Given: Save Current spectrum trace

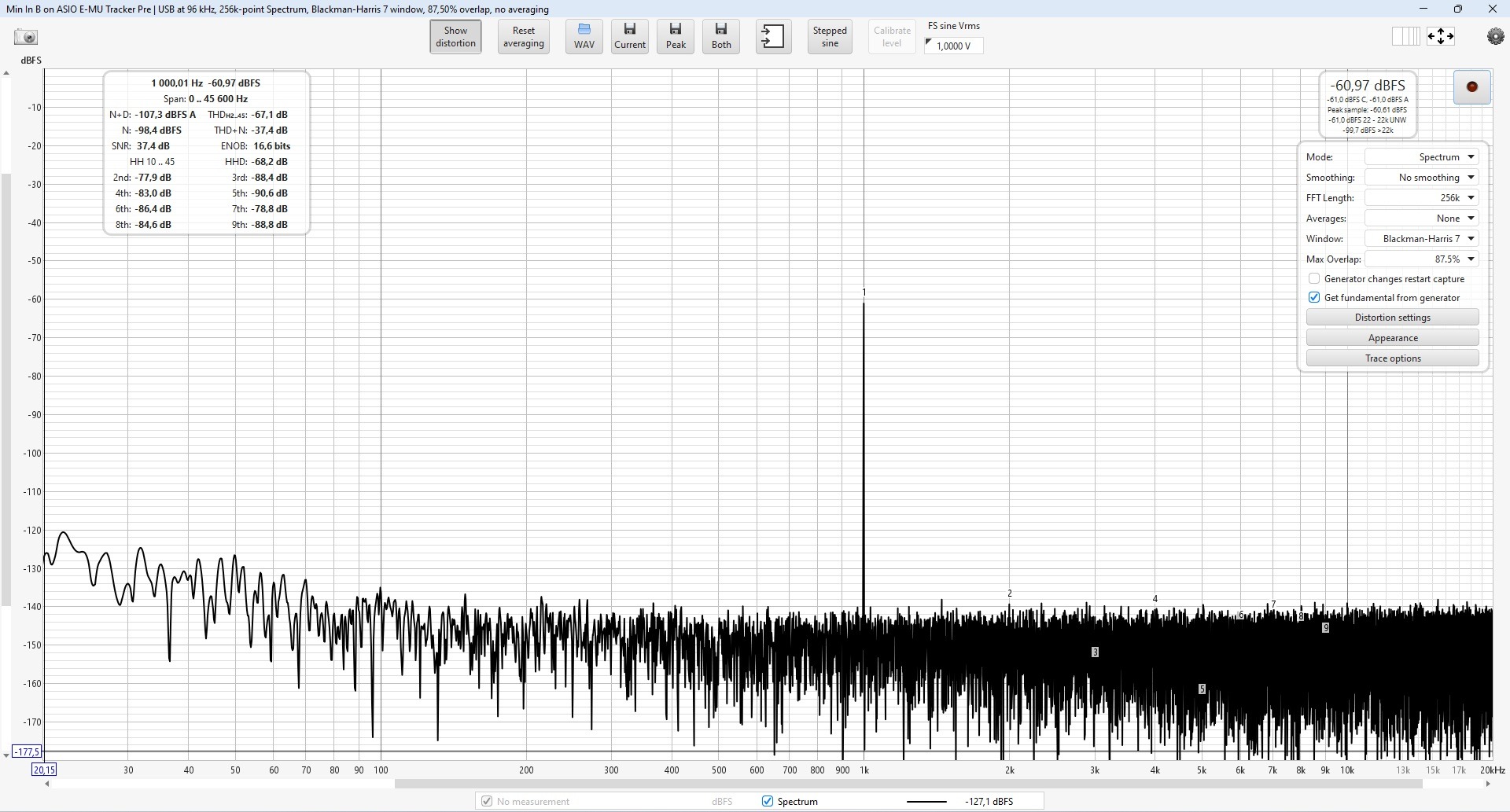Looking at the screenshot, I should coord(630,37).
